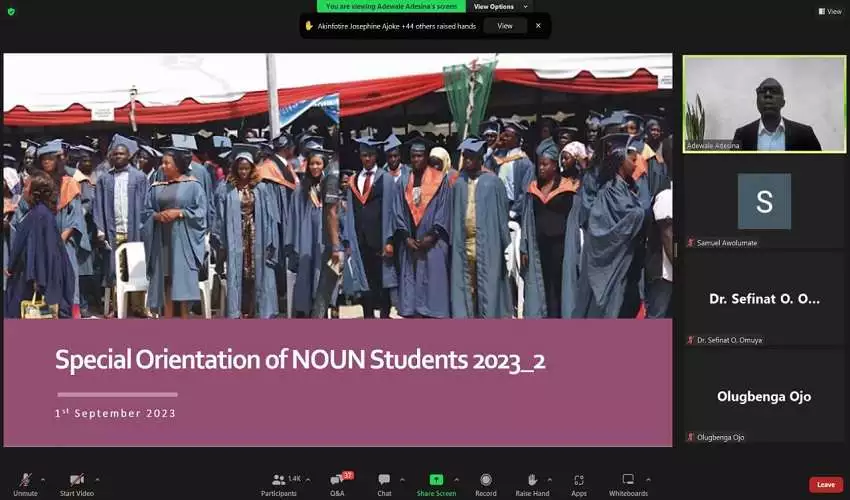Expand audio options caret next to Unmute
The height and width of the screenshot is (500, 850).
(x=43, y=479)
